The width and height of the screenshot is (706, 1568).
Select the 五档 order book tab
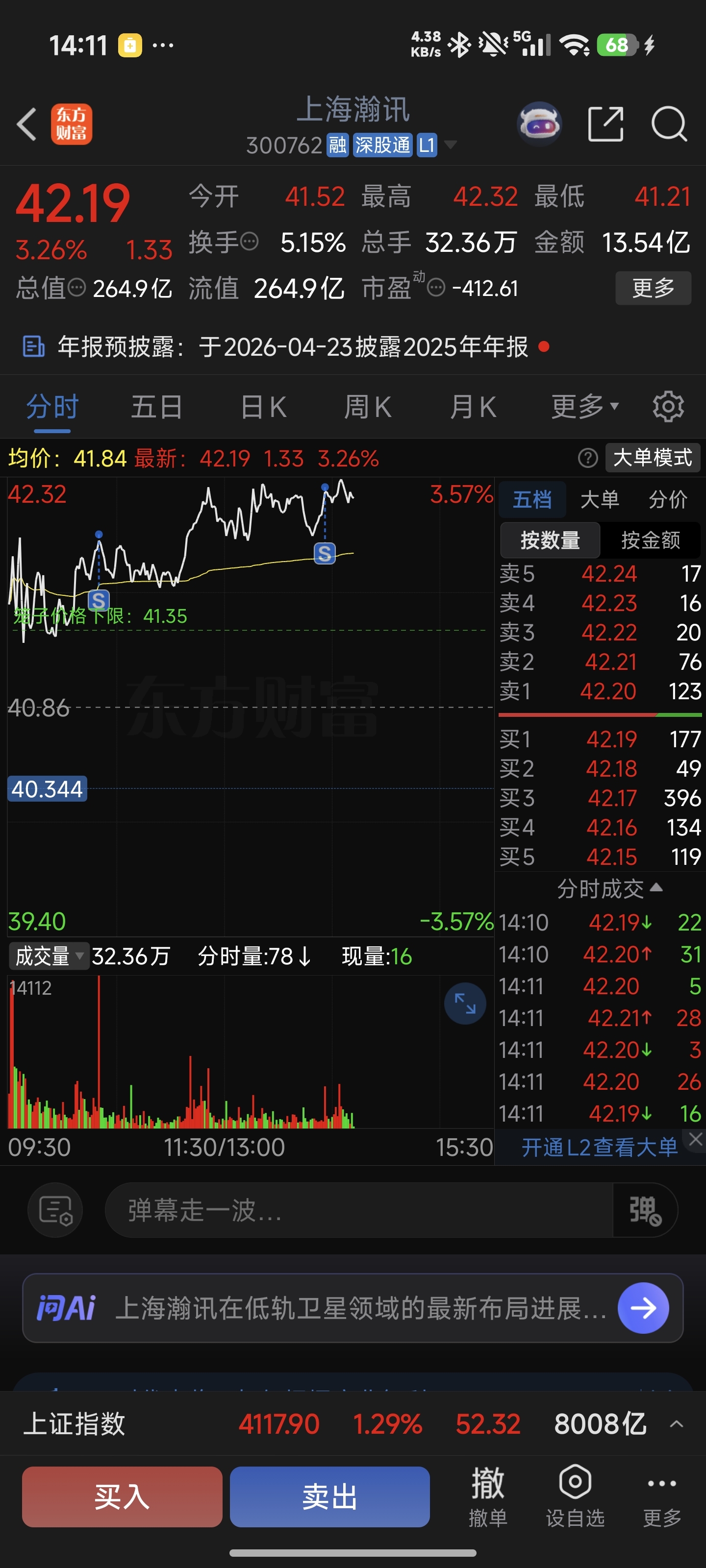point(532,499)
